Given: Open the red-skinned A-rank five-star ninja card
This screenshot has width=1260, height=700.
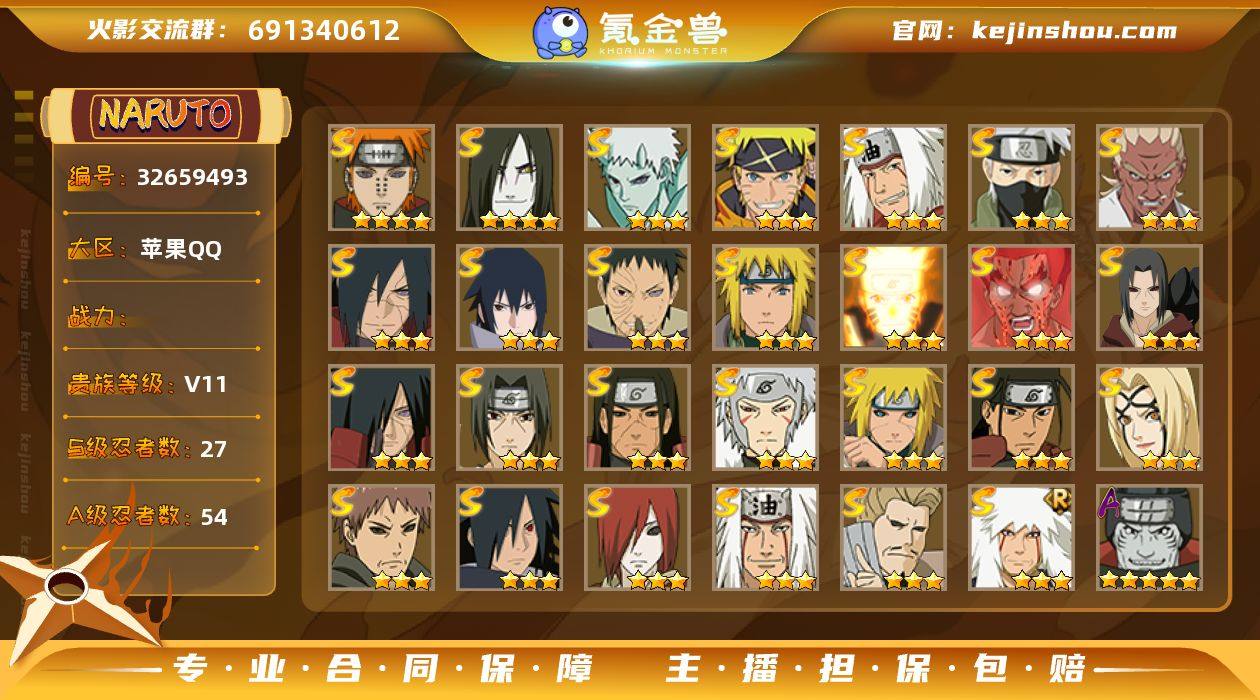Looking at the screenshot, I should (1149, 538).
